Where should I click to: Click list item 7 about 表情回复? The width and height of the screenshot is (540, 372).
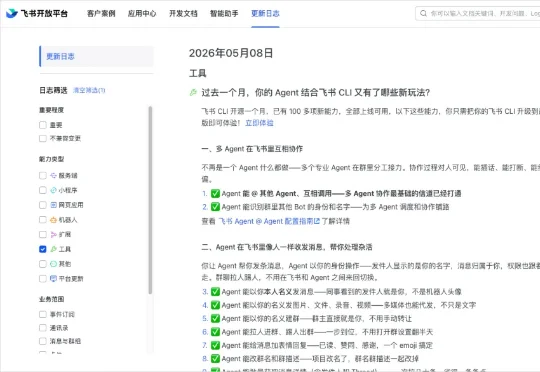318,345
